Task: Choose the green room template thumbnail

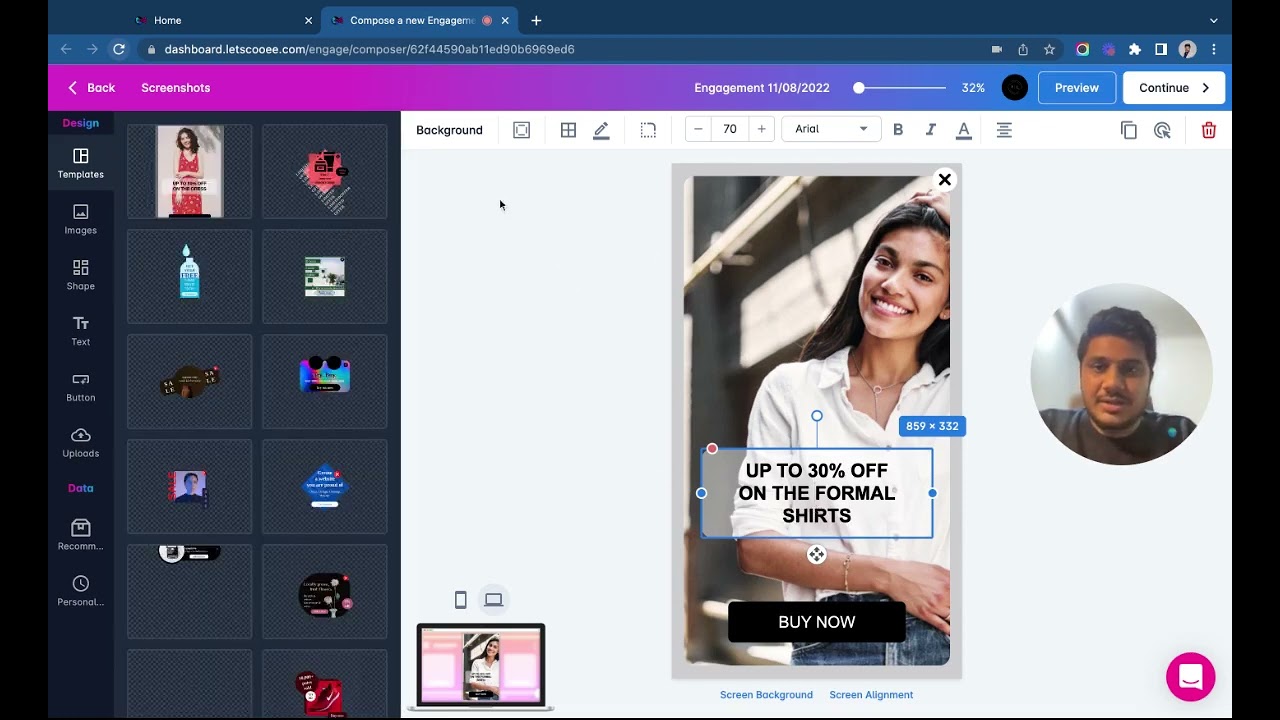Action: (325, 276)
